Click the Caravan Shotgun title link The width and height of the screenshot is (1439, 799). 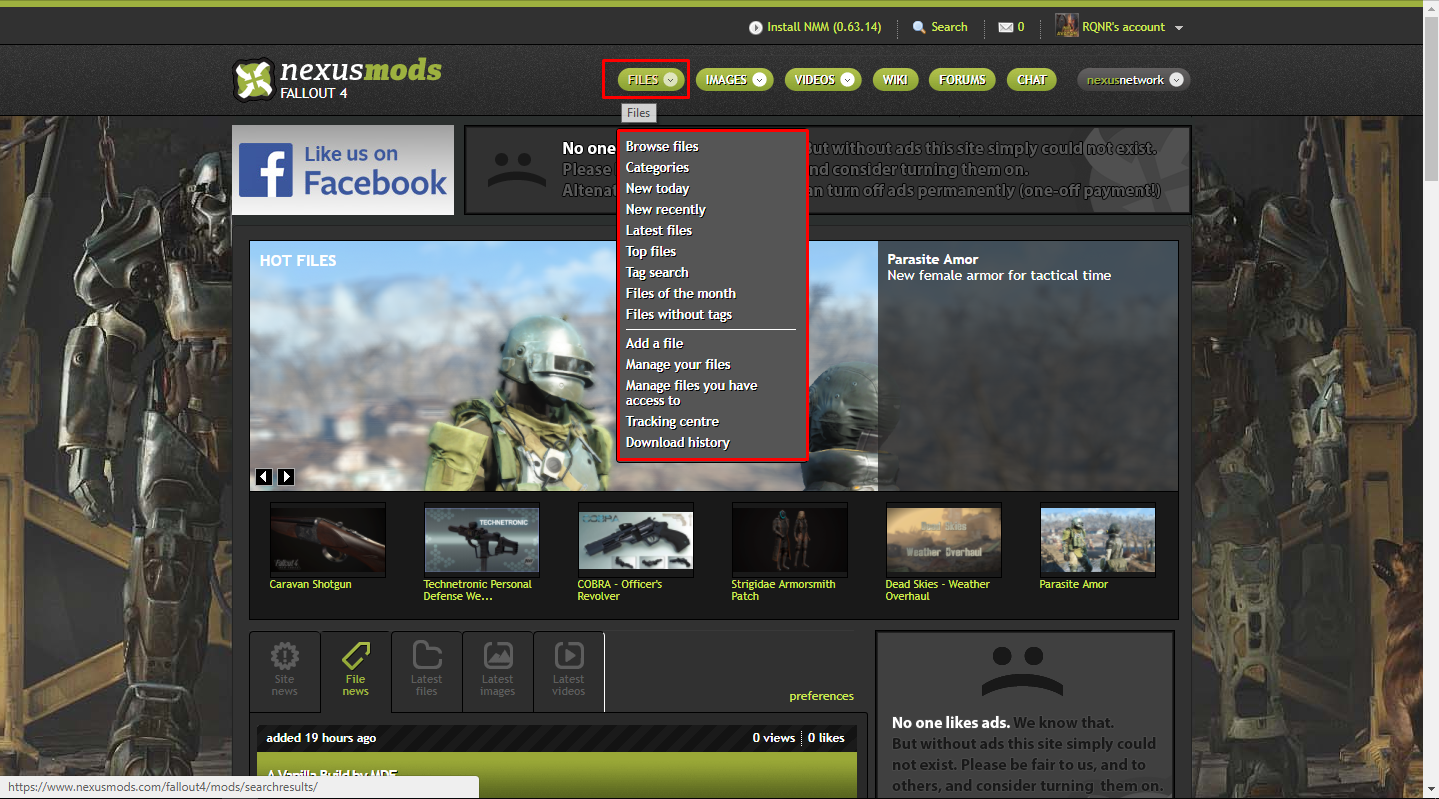pyautogui.click(x=310, y=584)
